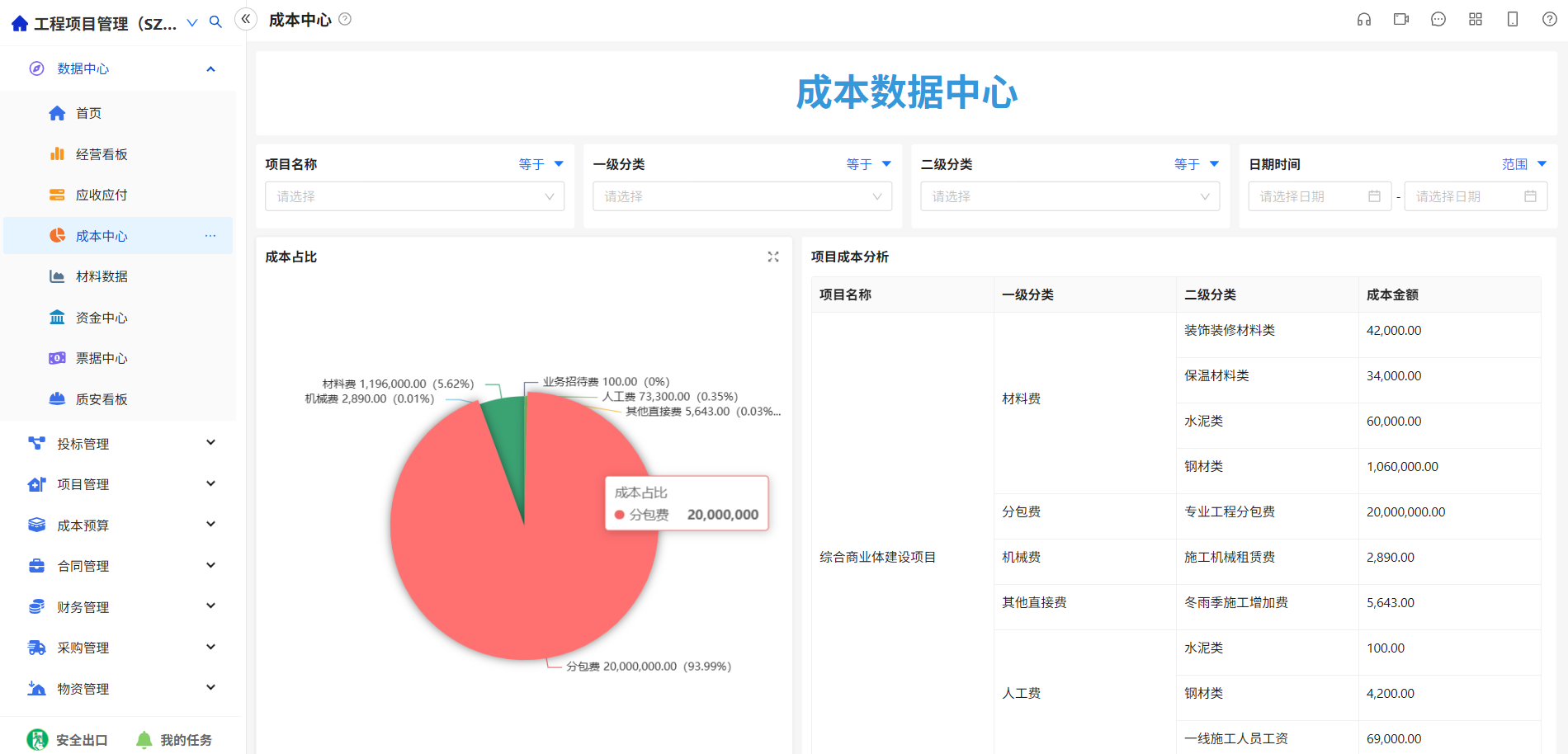
Task: Open the top-right help circle icon
Action: click(x=1550, y=19)
